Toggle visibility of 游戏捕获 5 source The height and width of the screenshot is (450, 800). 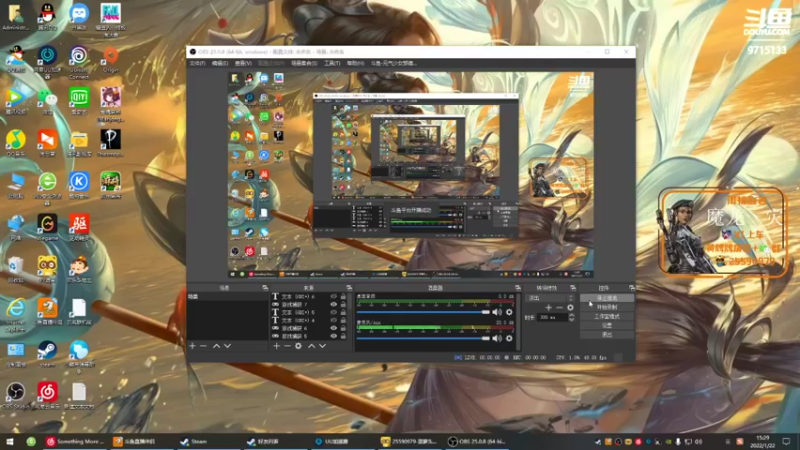pos(334,336)
